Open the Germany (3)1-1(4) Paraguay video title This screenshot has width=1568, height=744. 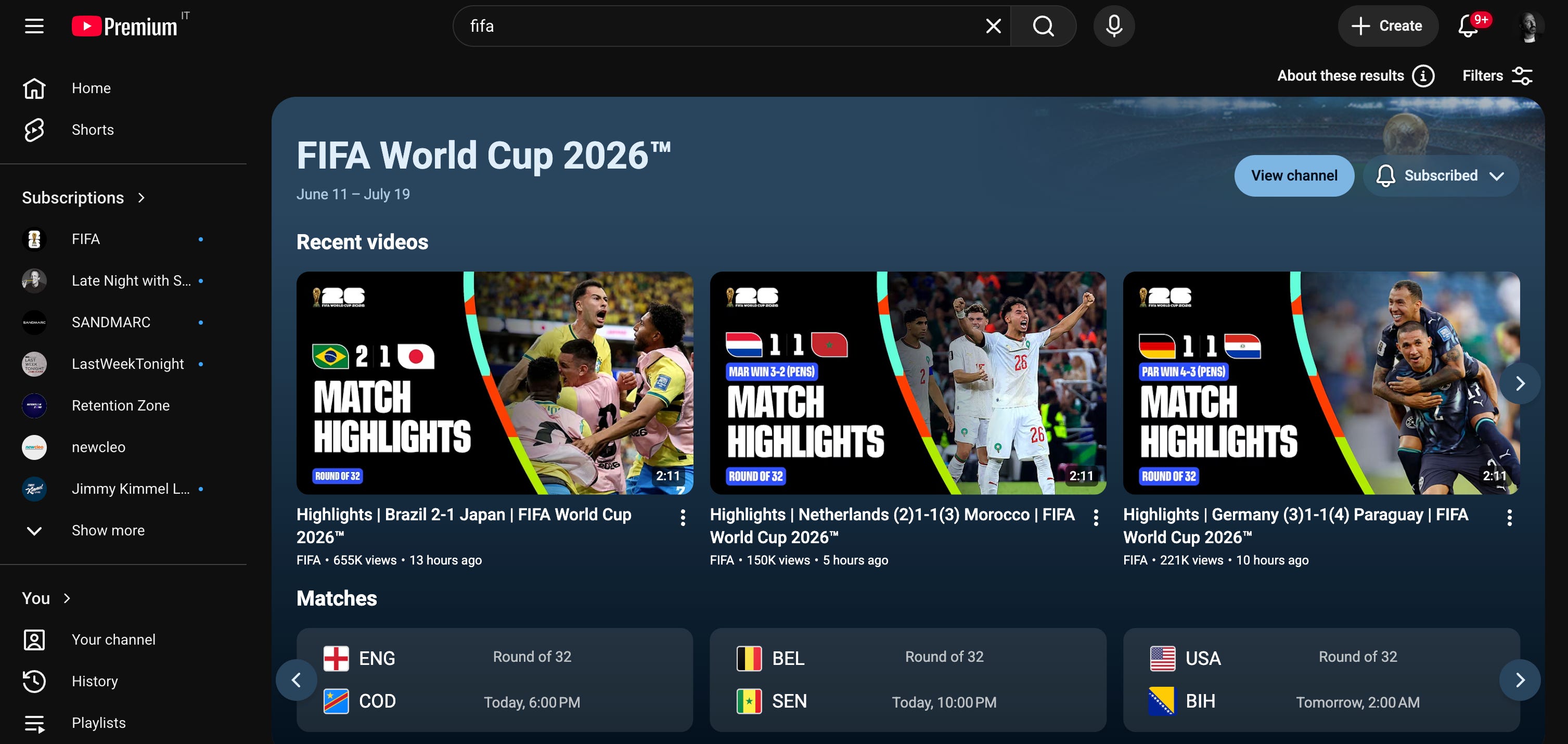(x=1295, y=526)
